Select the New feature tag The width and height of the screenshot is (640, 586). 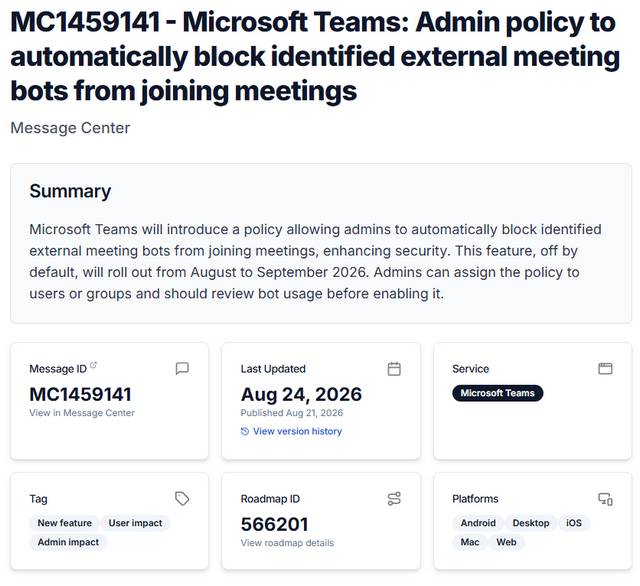pos(64,523)
